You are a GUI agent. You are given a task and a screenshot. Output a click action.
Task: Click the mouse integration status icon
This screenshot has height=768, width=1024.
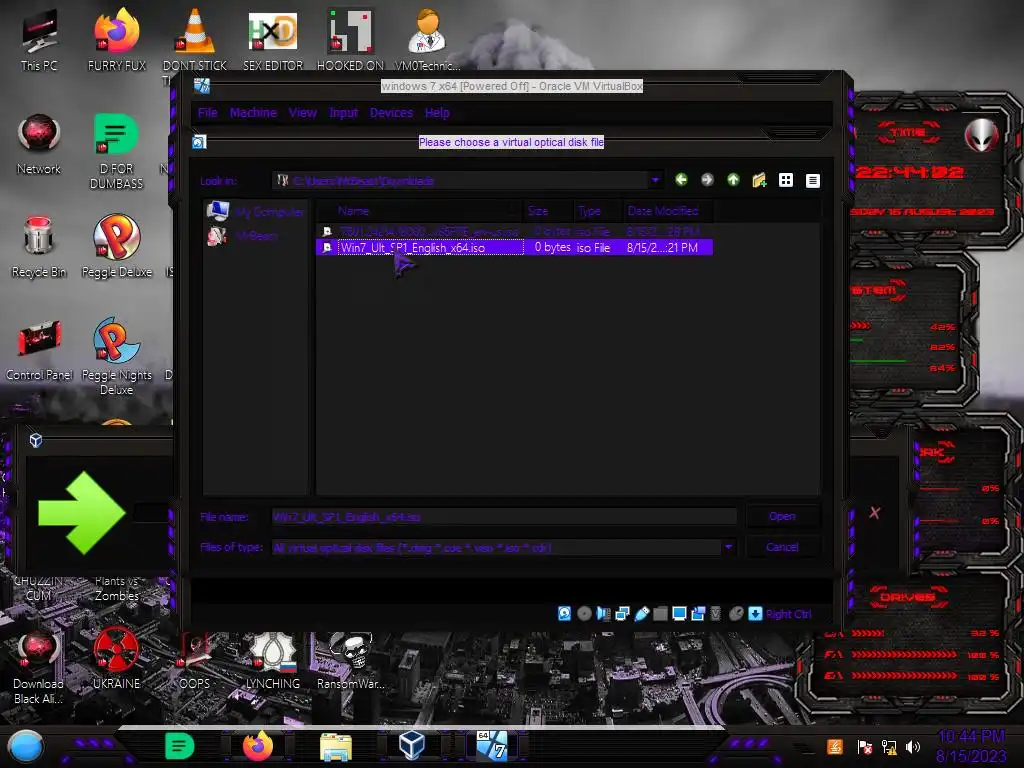[x=736, y=613]
